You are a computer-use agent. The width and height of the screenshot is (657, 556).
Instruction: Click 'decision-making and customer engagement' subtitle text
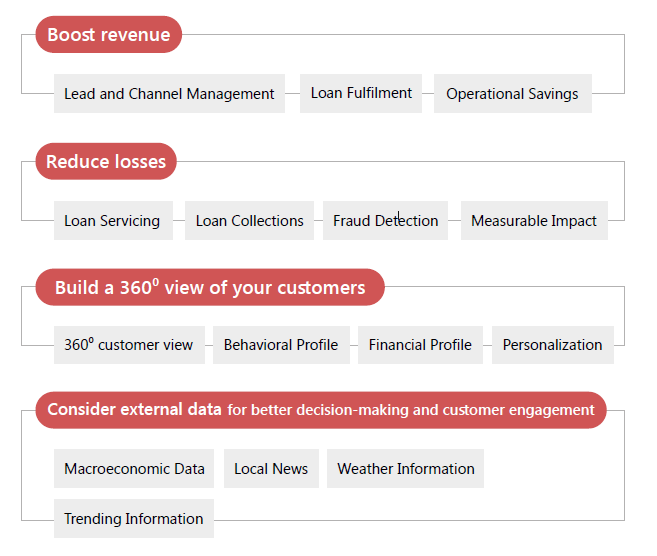pos(445,410)
